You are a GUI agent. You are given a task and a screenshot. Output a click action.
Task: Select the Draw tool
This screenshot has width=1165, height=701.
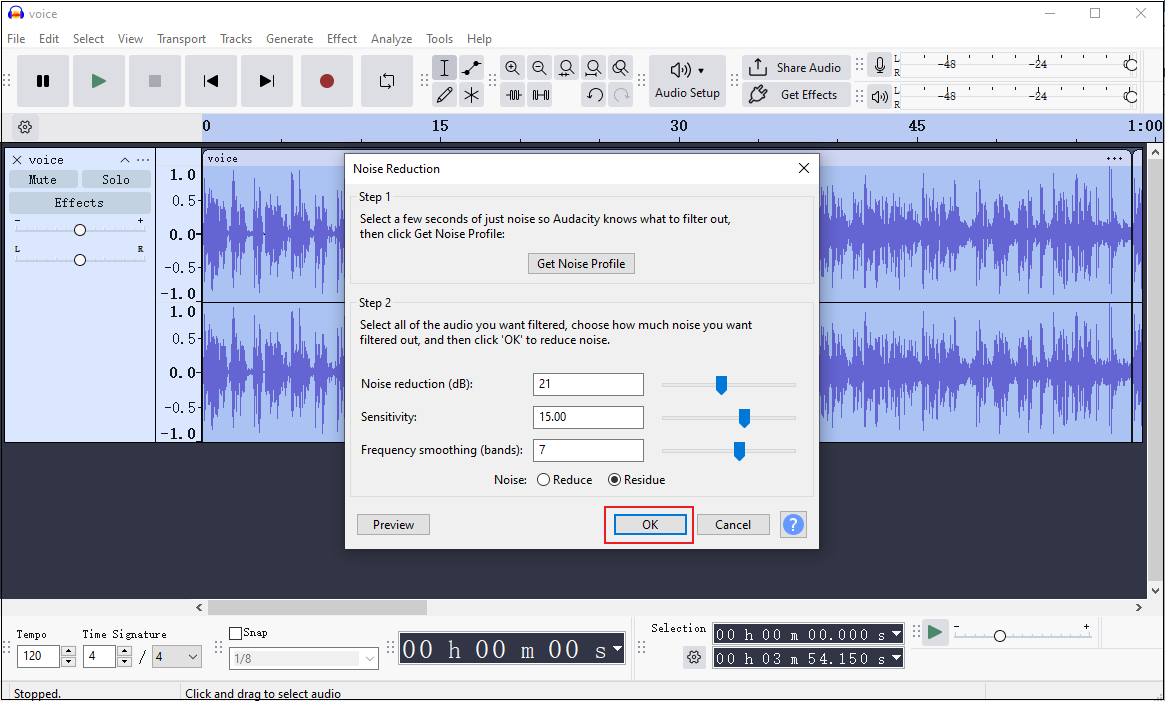pyautogui.click(x=445, y=95)
